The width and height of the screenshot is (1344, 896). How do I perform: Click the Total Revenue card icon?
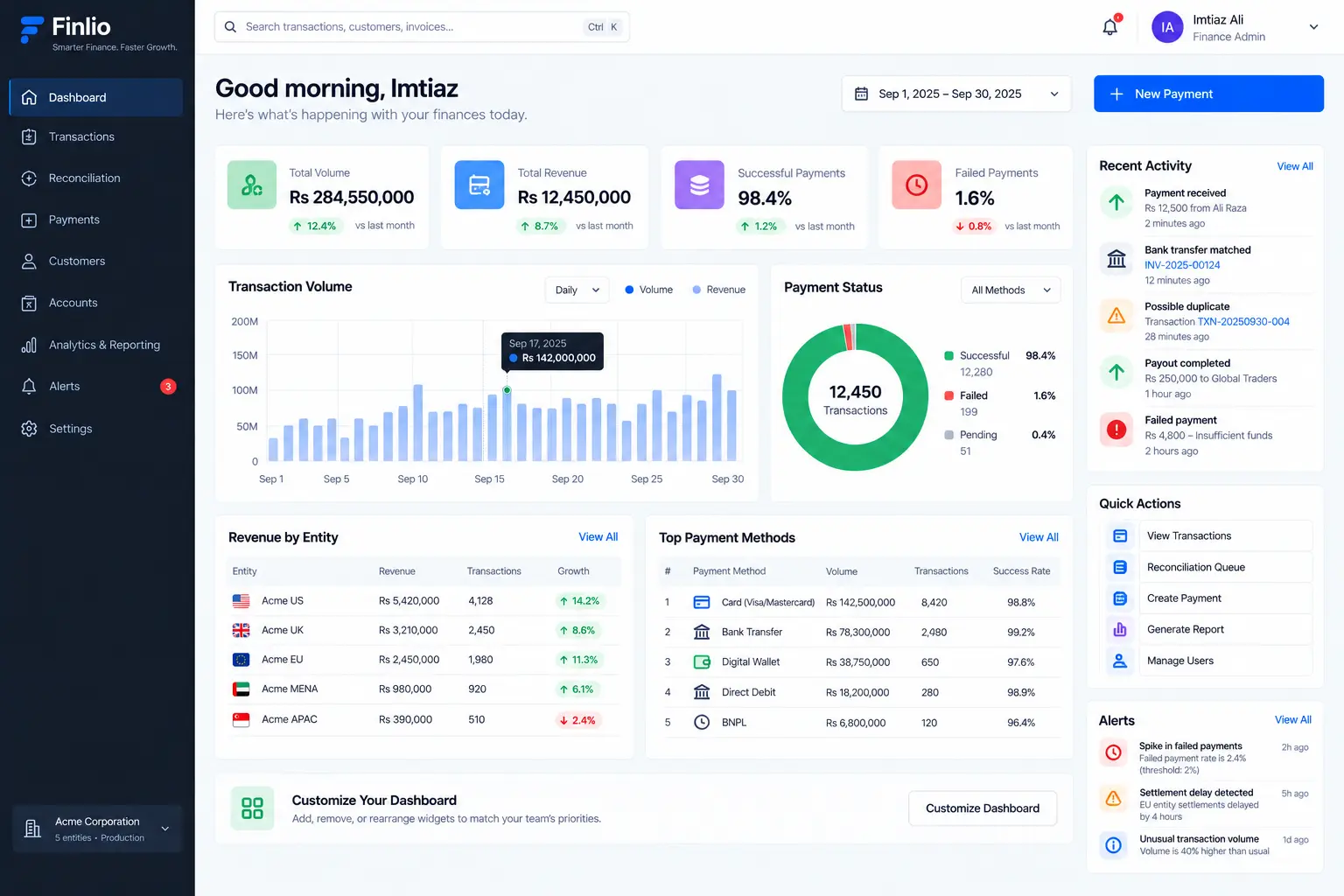pyautogui.click(x=479, y=185)
